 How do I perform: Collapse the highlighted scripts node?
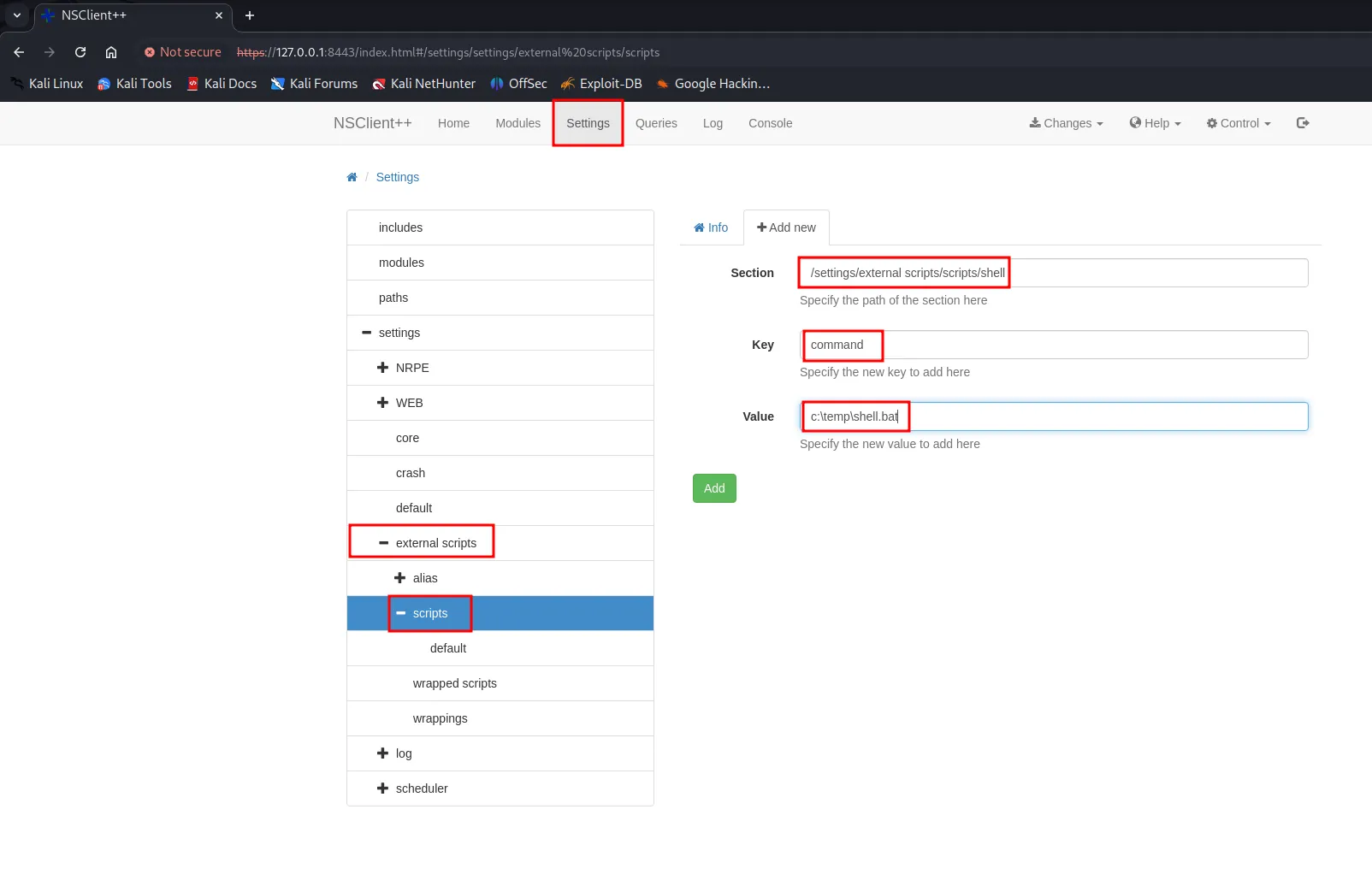[400, 613]
